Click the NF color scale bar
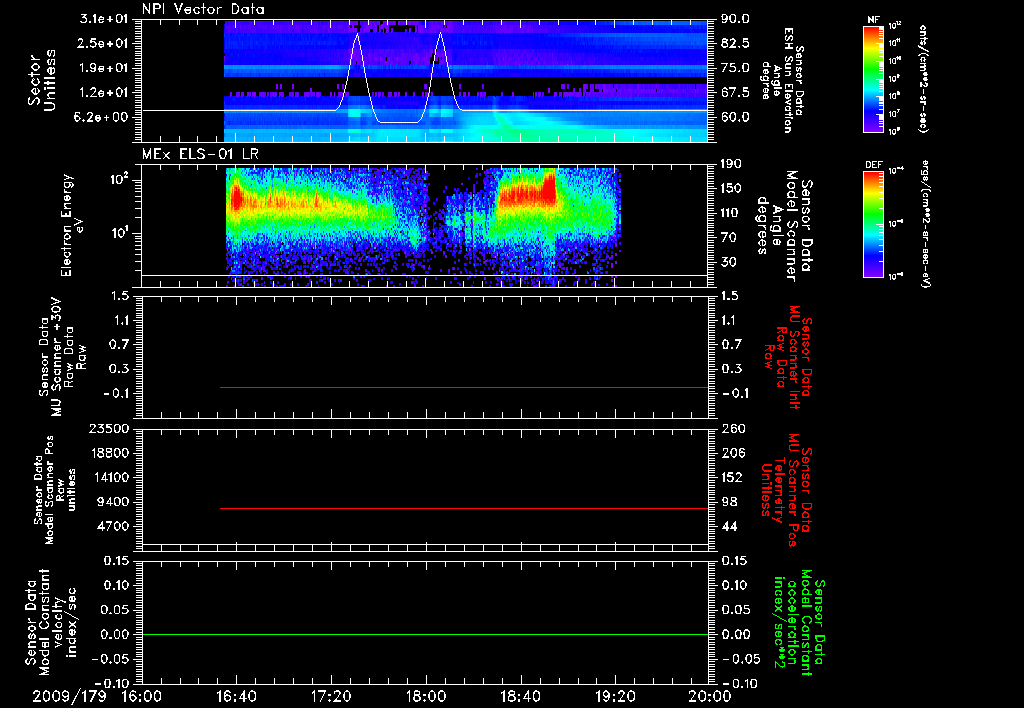The image size is (1024, 708). coord(873,79)
